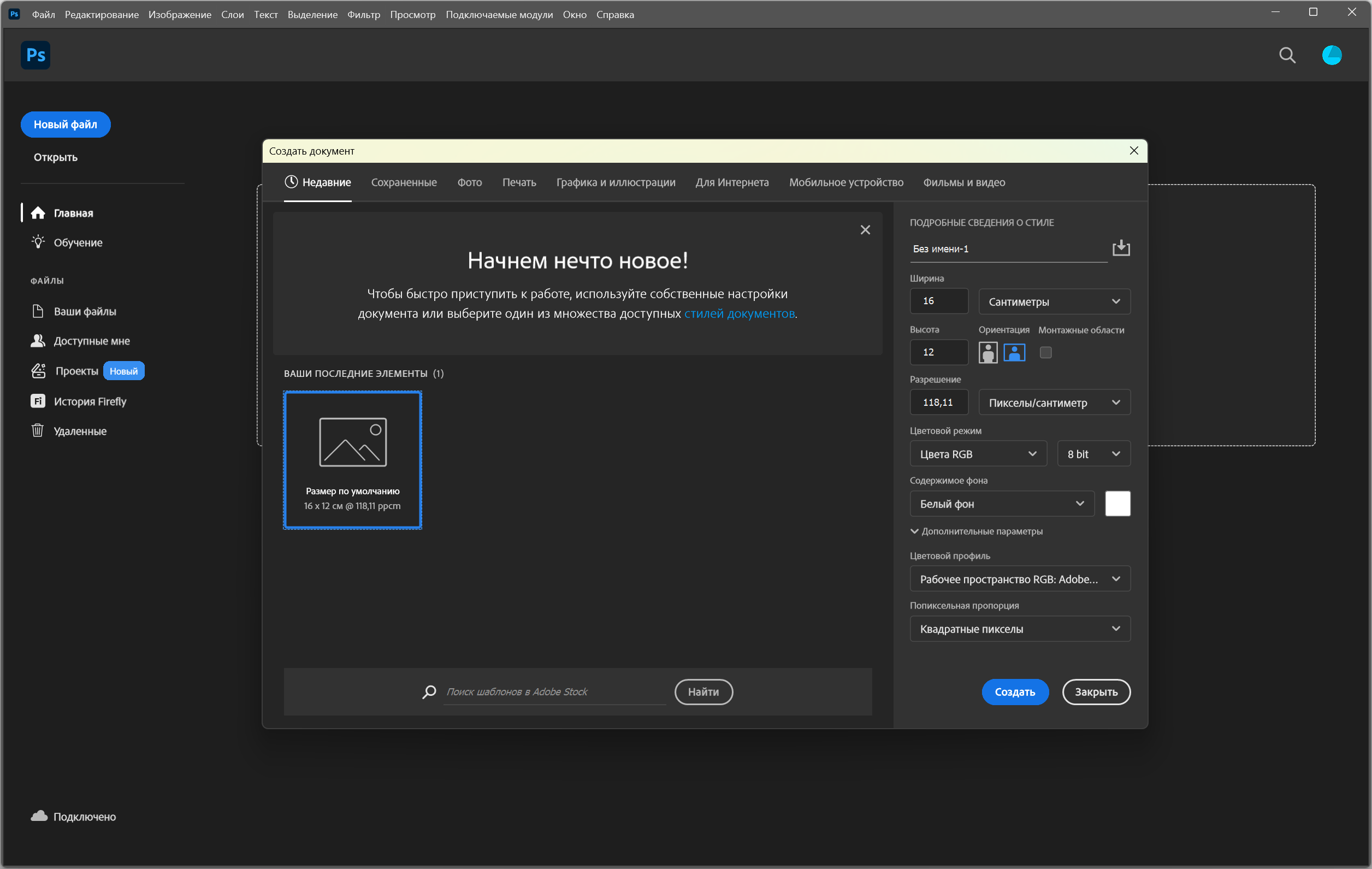Open Firefly history from sidebar
Viewport: 1372px width, 869px height.
point(90,401)
